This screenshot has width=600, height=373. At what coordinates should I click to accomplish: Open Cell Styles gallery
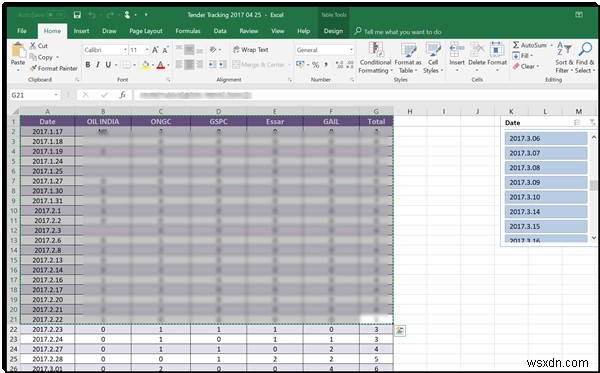click(433, 58)
